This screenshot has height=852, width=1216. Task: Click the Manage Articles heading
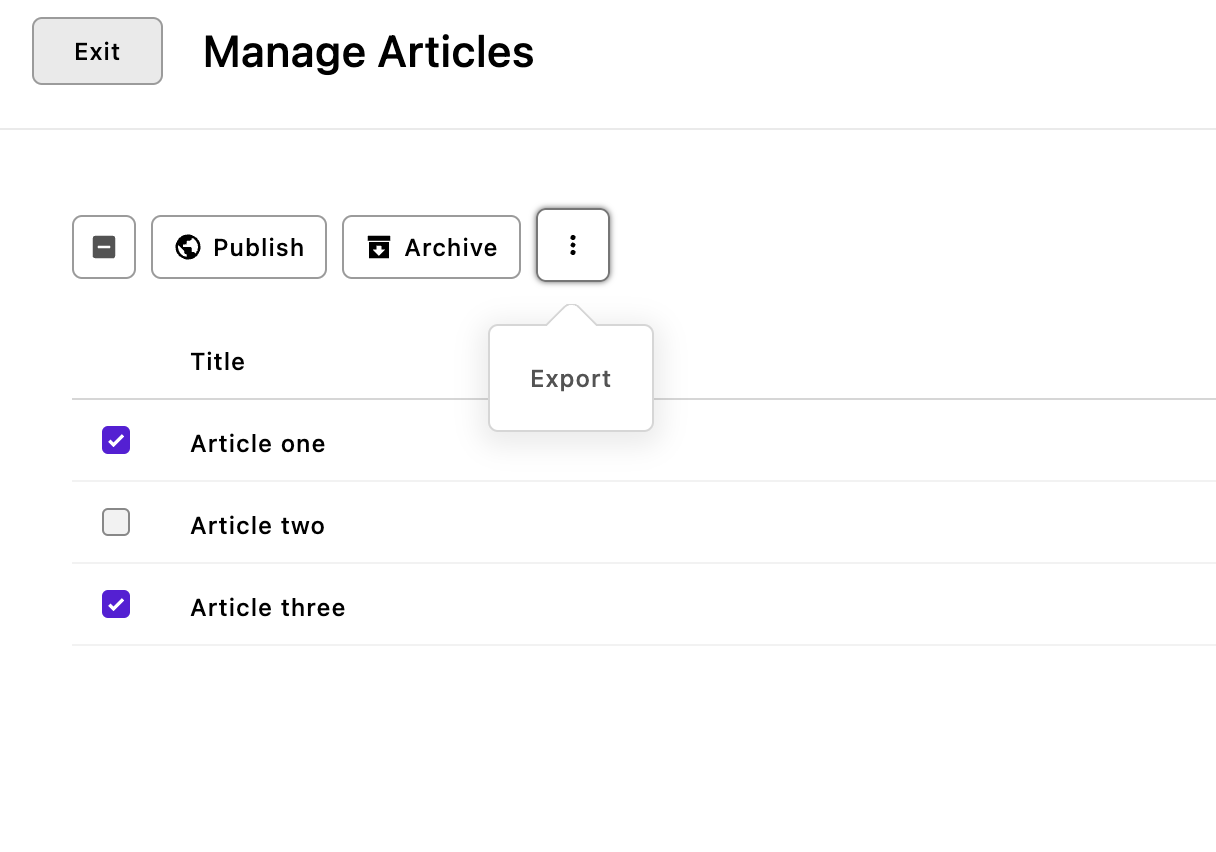point(368,52)
